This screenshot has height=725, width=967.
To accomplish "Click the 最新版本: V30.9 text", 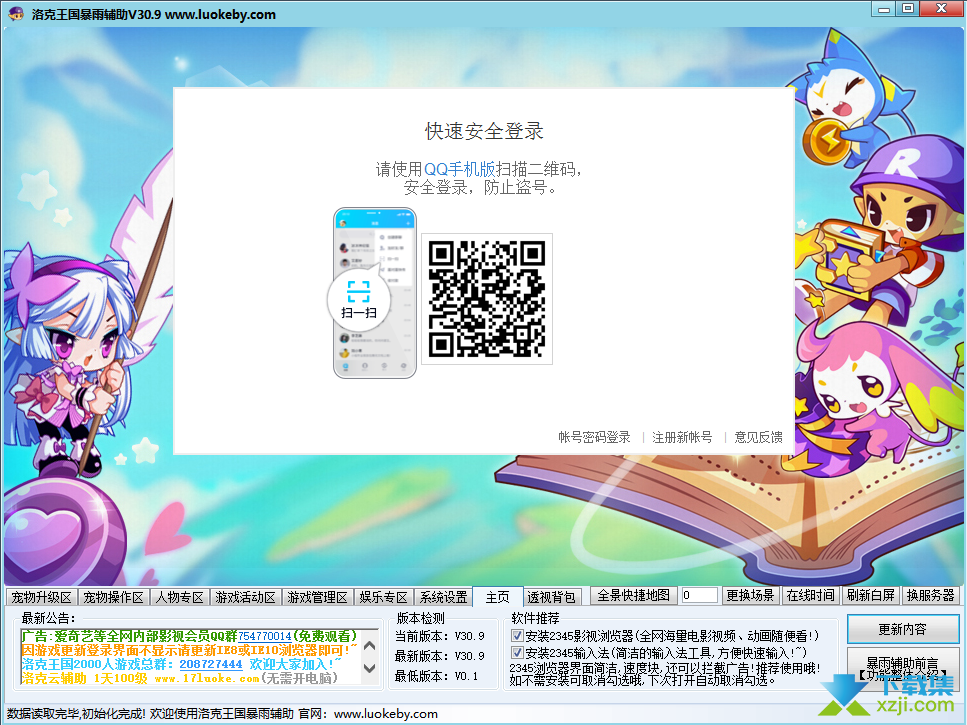I will point(440,656).
